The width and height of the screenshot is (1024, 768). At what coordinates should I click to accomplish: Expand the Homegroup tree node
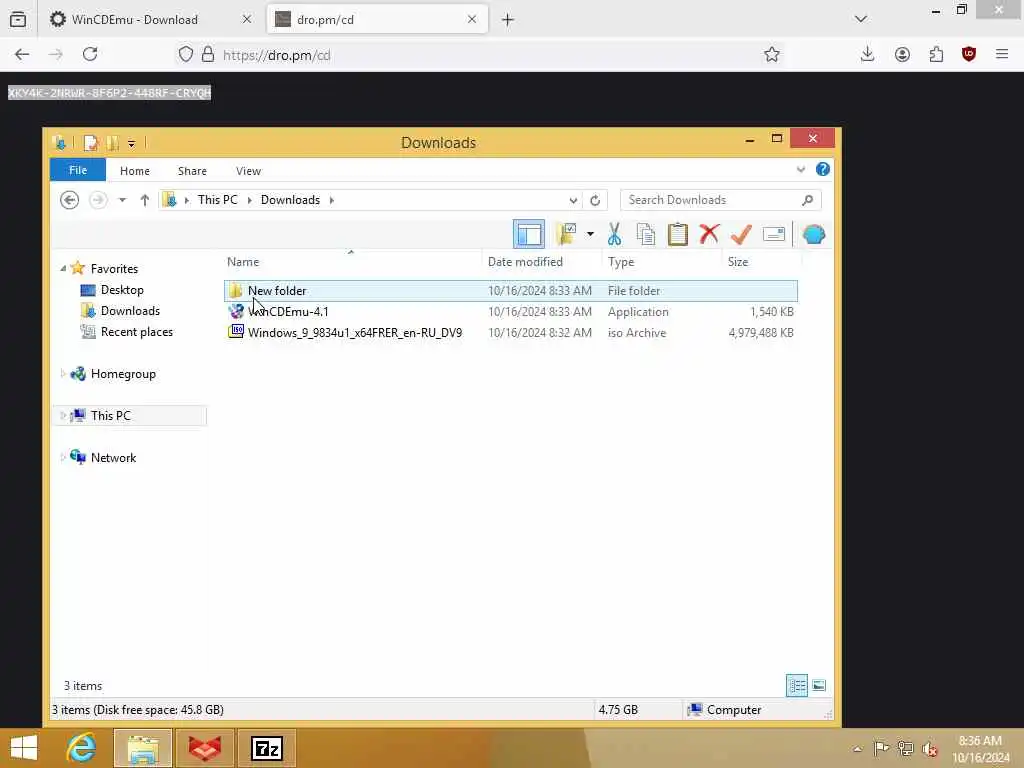pyautogui.click(x=63, y=374)
